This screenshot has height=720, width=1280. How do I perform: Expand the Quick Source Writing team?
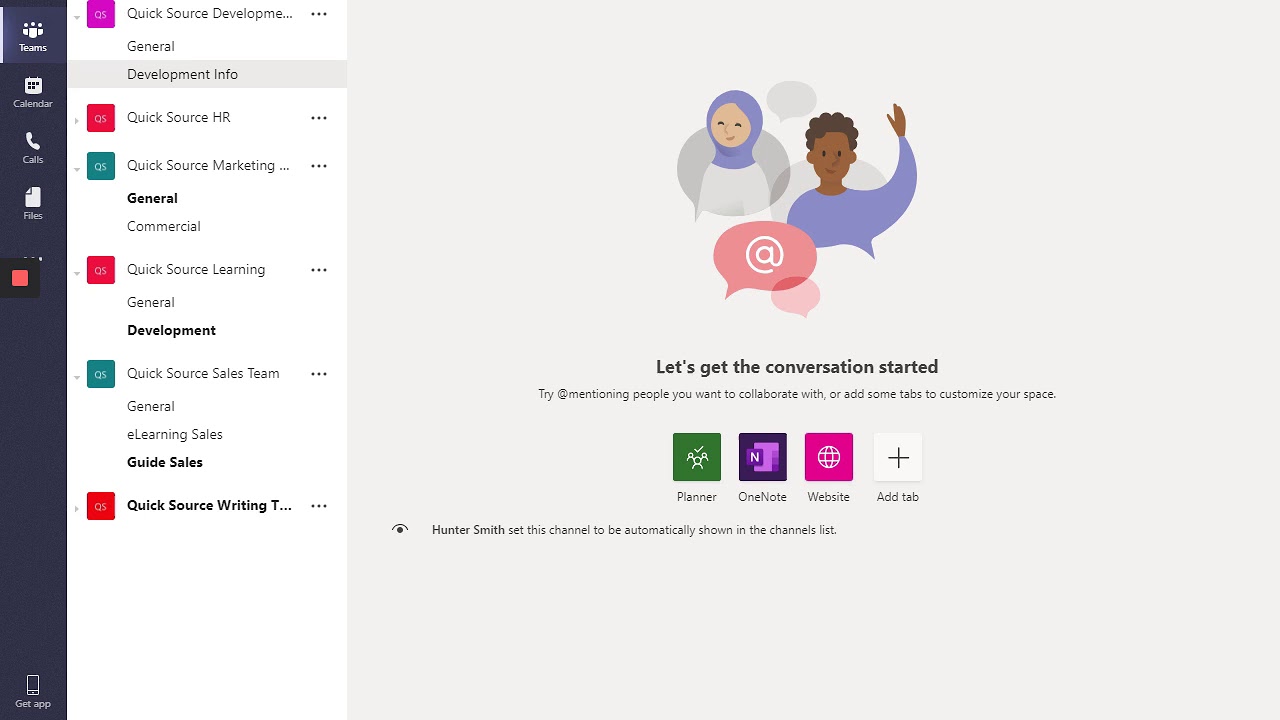click(77, 509)
